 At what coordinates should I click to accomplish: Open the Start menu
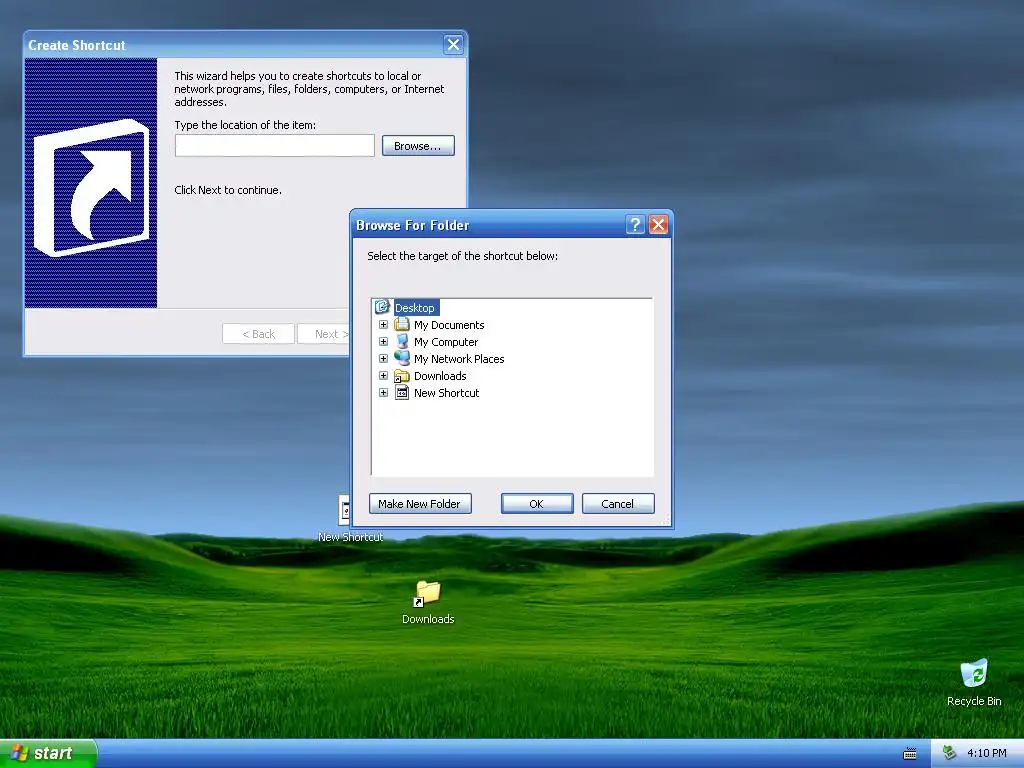point(48,753)
